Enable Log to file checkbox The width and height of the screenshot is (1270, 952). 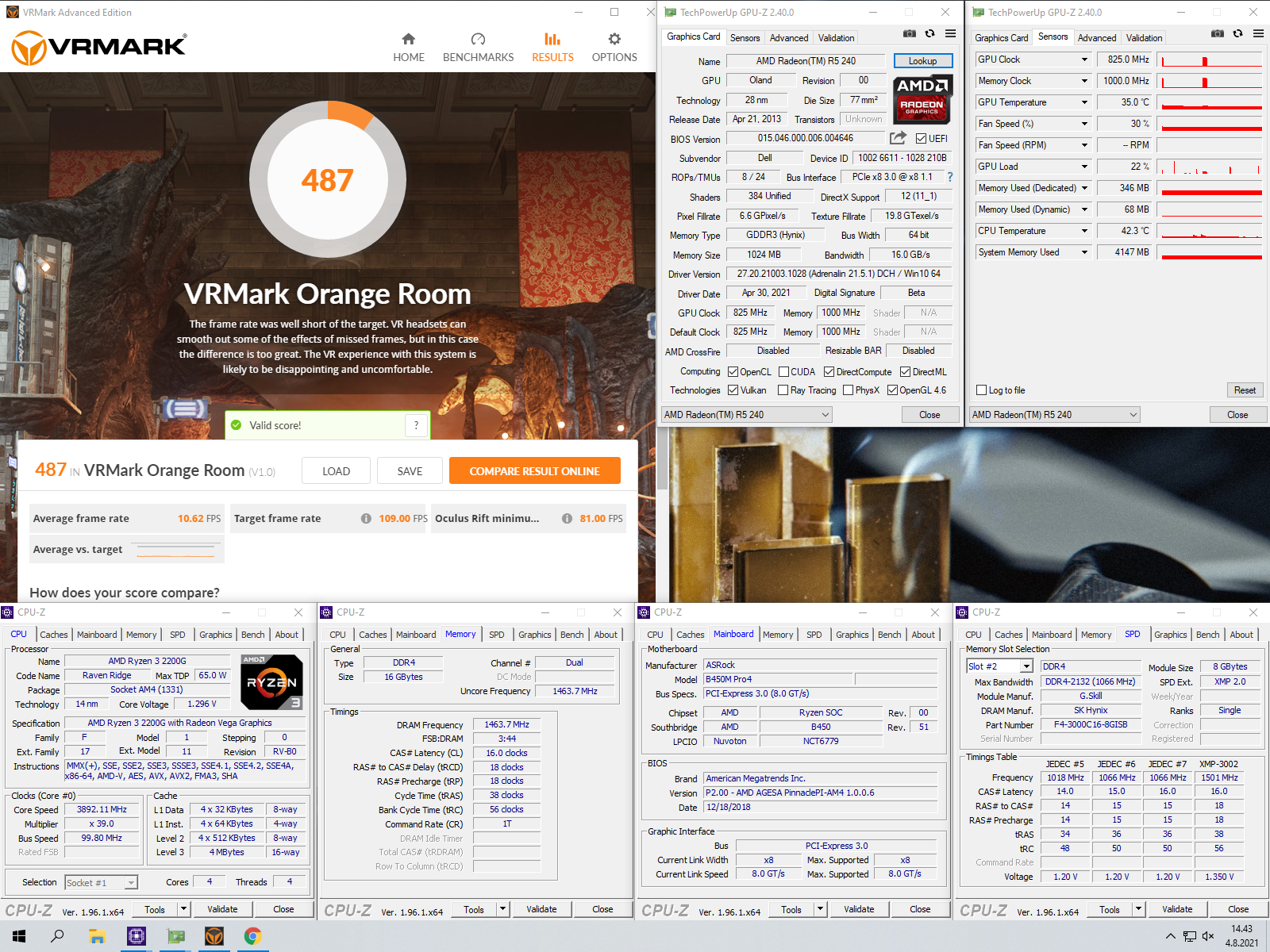pos(982,390)
